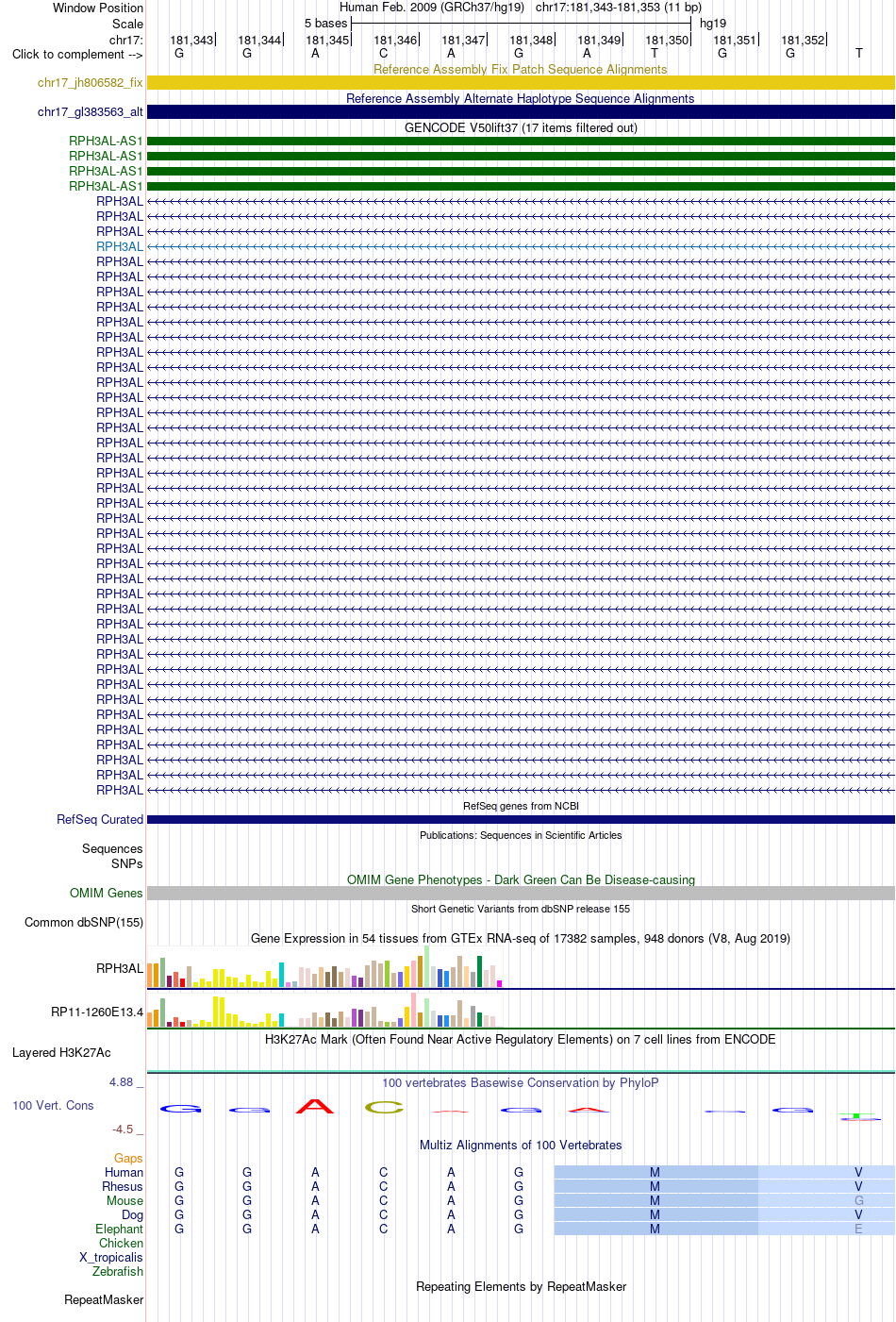Image resolution: width=896 pixels, height=1322 pixels.
Task: Click the Sequences SNPs track label
Action: click(112, 856)
